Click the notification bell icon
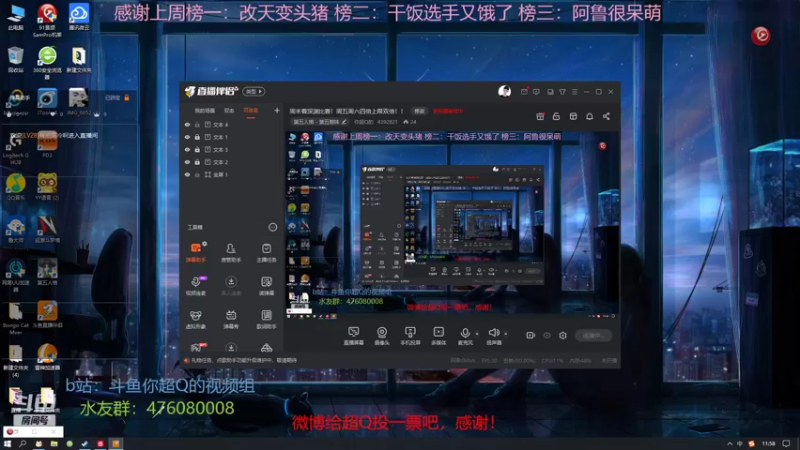The height and width of the screenshot is (450, 800). (x=589, y=116)
